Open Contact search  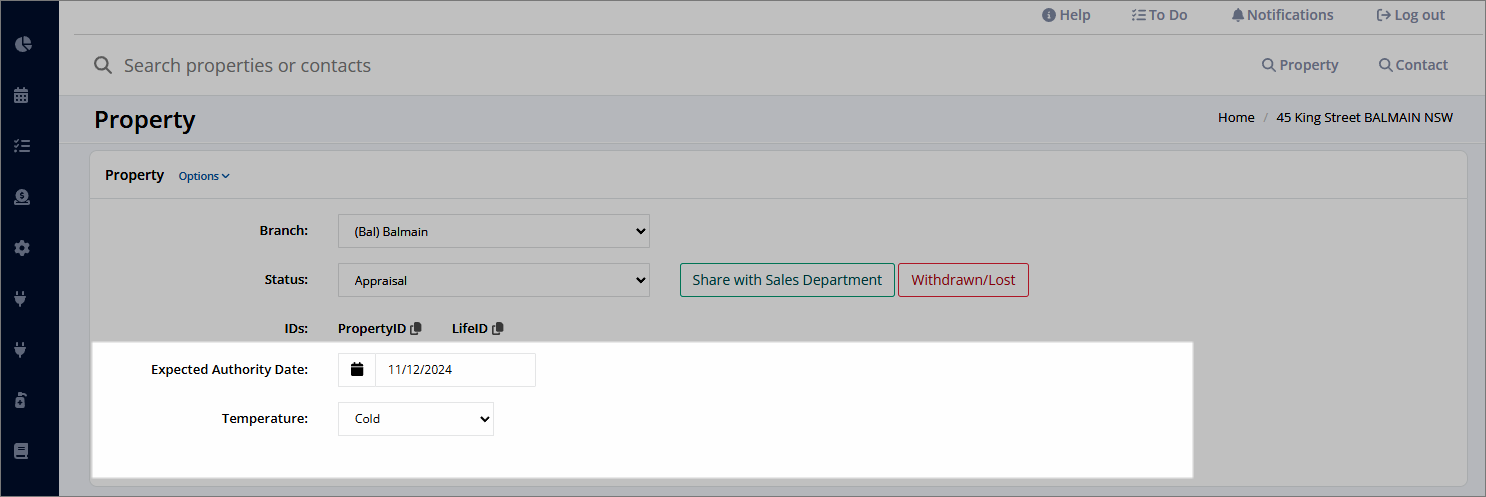point(1413,65)
